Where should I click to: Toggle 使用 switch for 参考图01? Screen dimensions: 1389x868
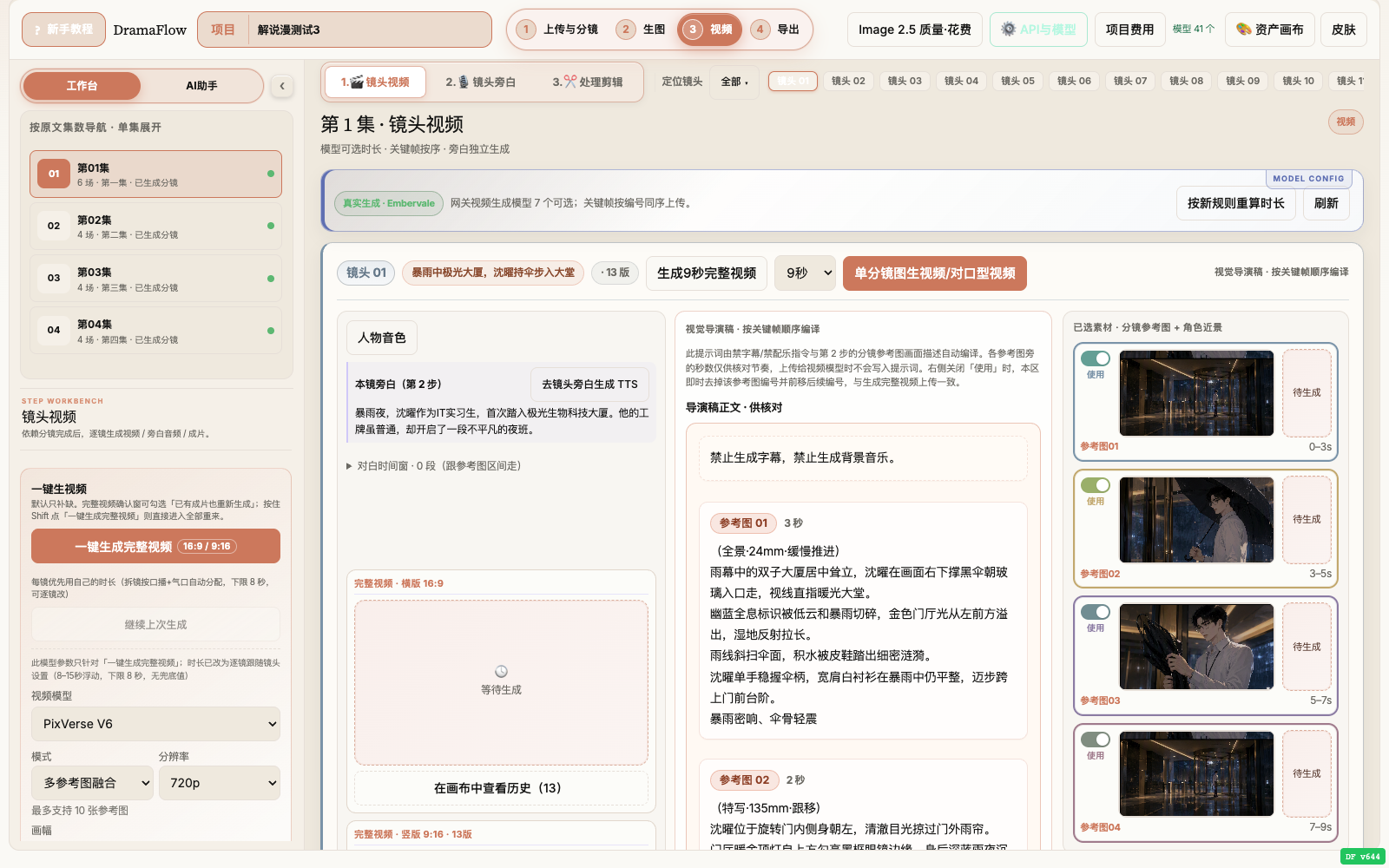tap(1096, 358)
